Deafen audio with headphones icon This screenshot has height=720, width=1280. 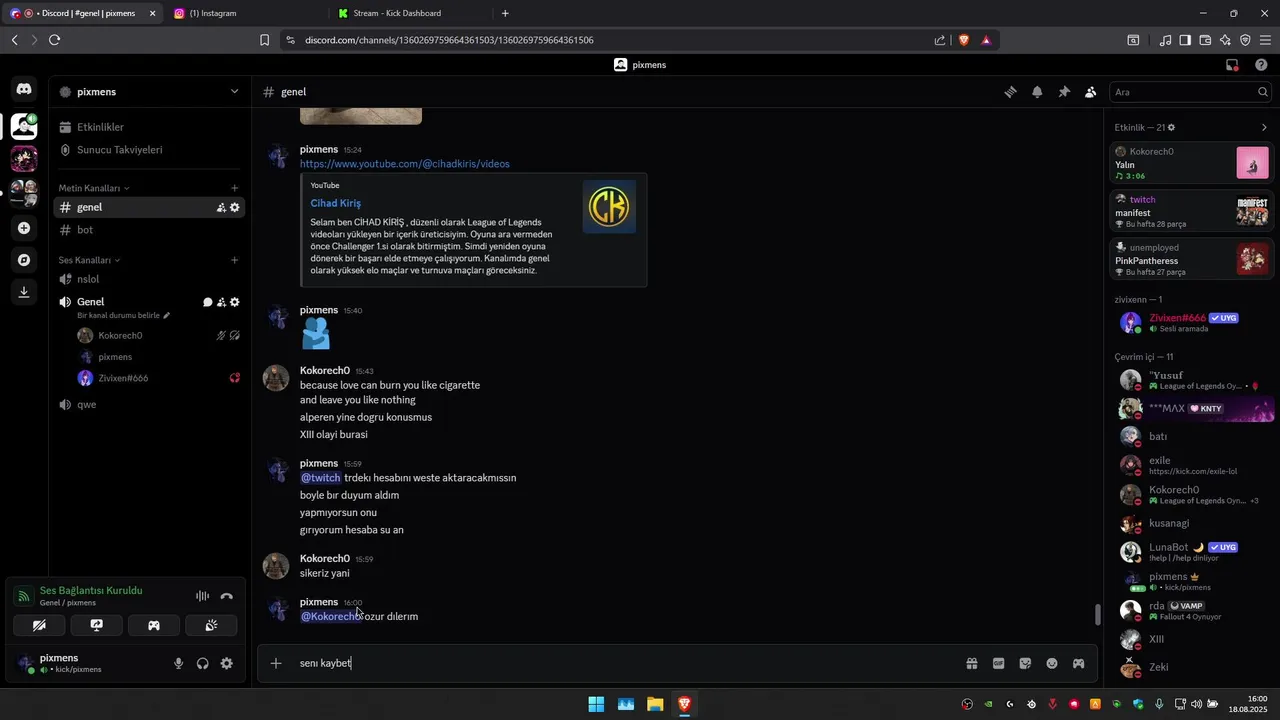203,663
